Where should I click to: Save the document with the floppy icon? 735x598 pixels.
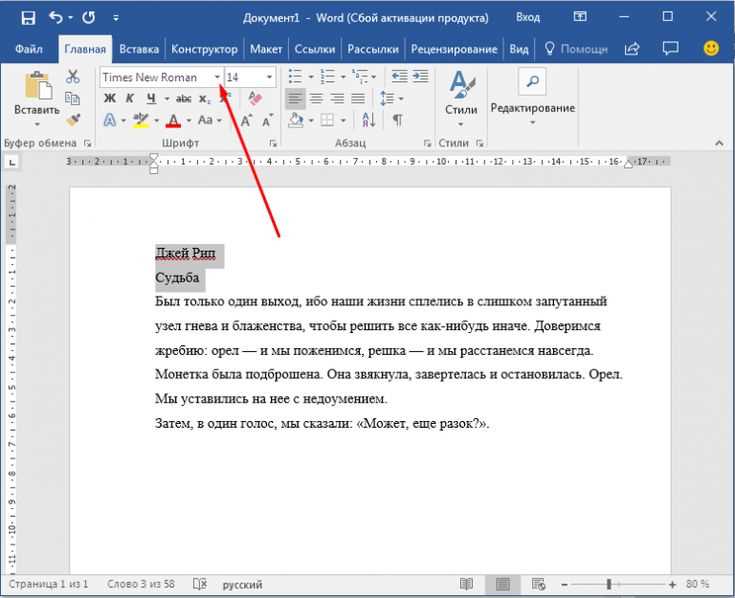(x=28, y=18)
